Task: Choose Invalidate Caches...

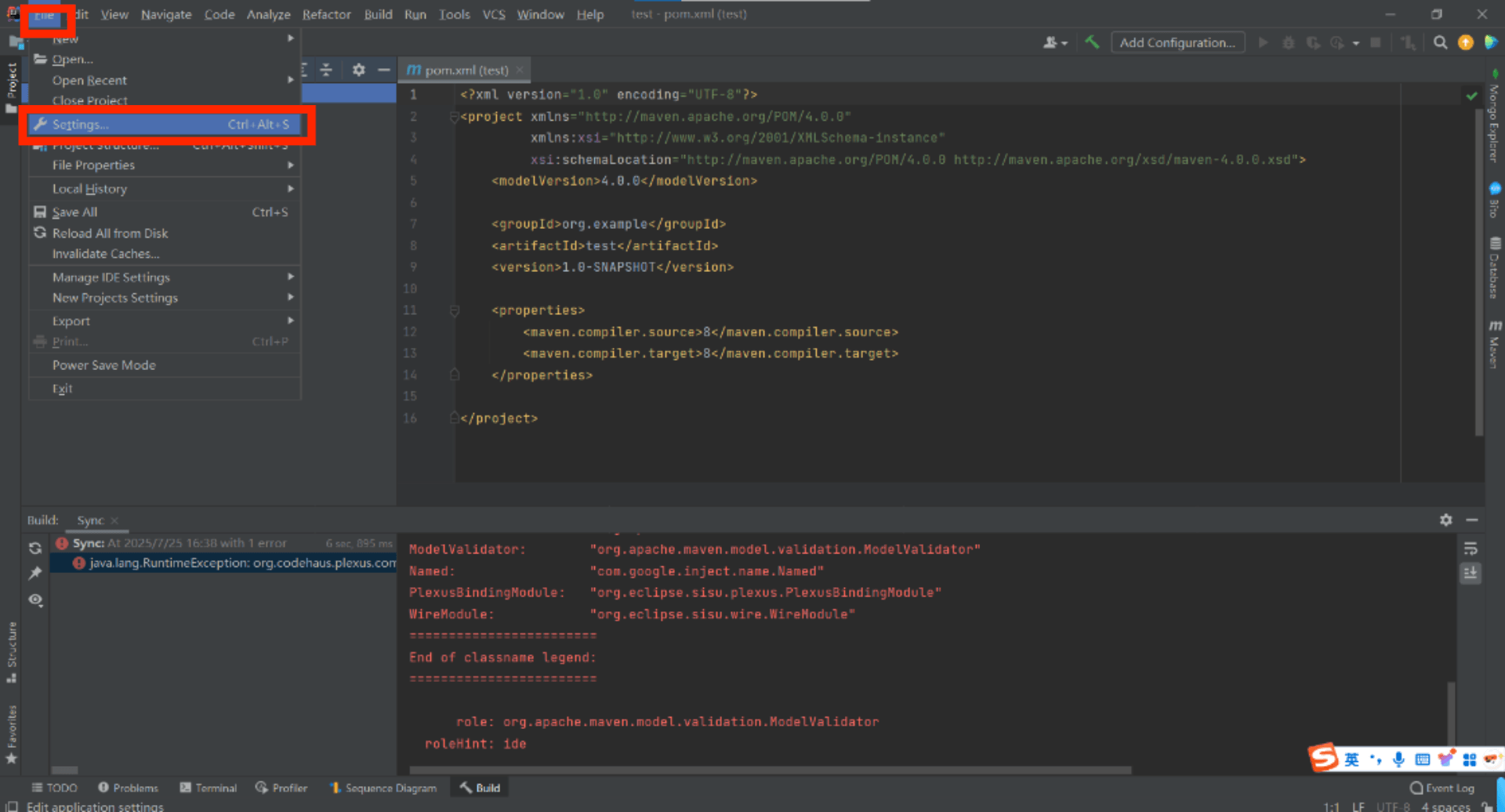Action: click(165, 254)
